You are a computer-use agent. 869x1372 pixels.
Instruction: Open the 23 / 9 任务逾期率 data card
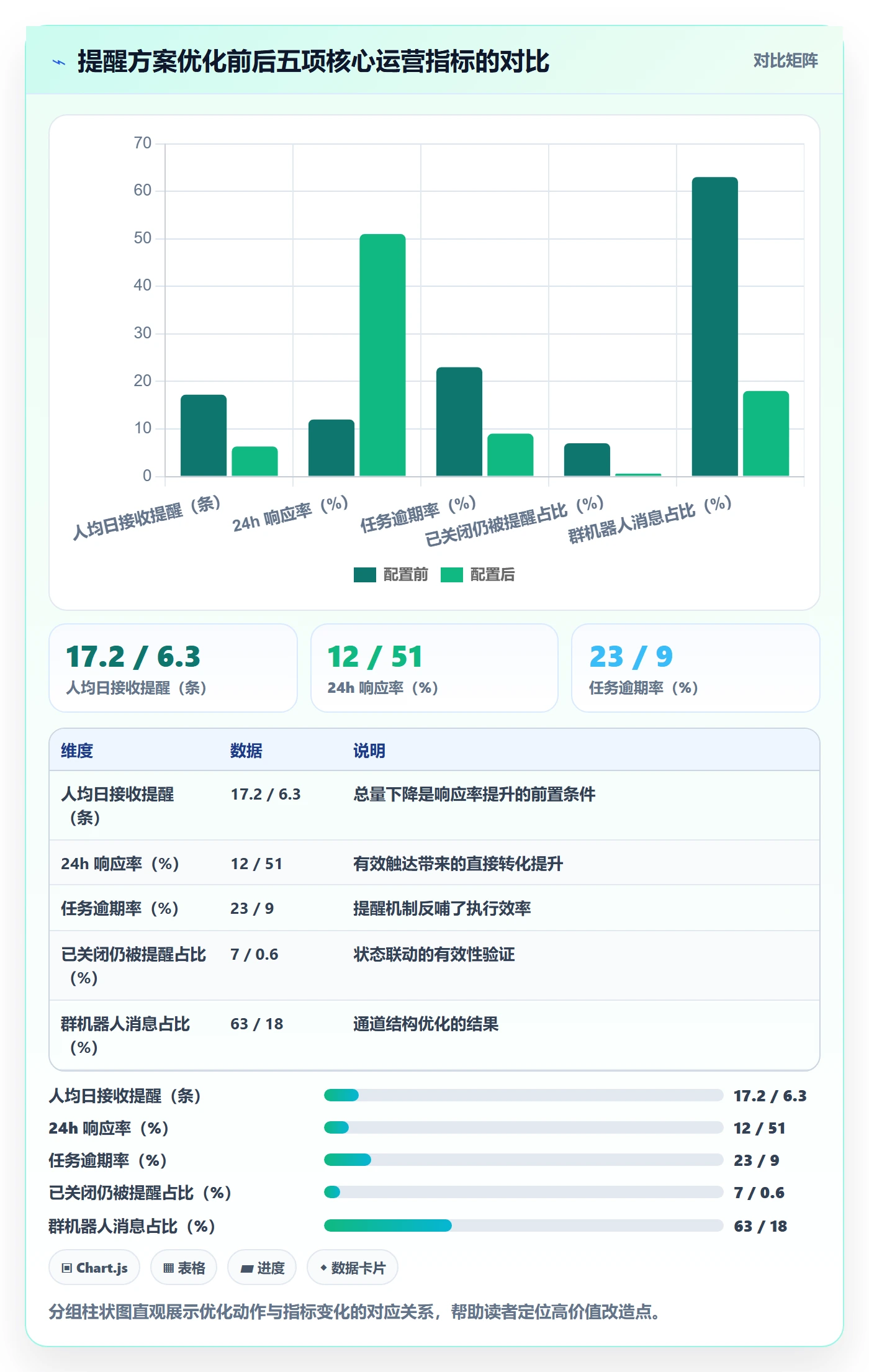[x=696, y=668]
